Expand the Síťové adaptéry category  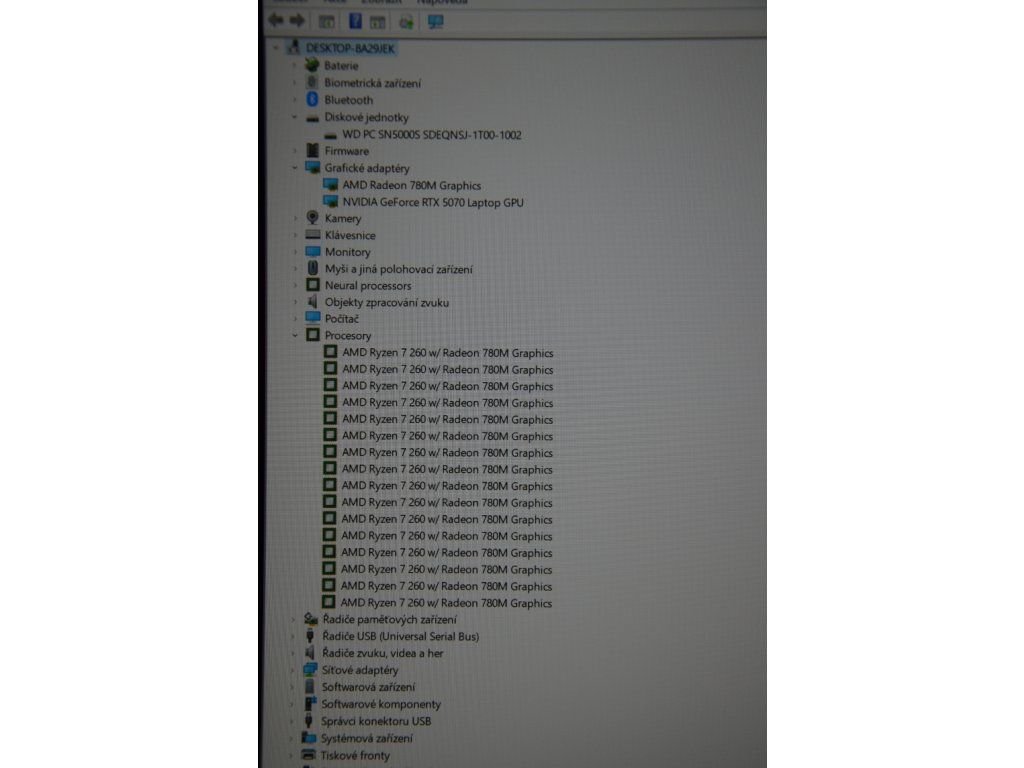pyautogui.click(x=292, y=669)
